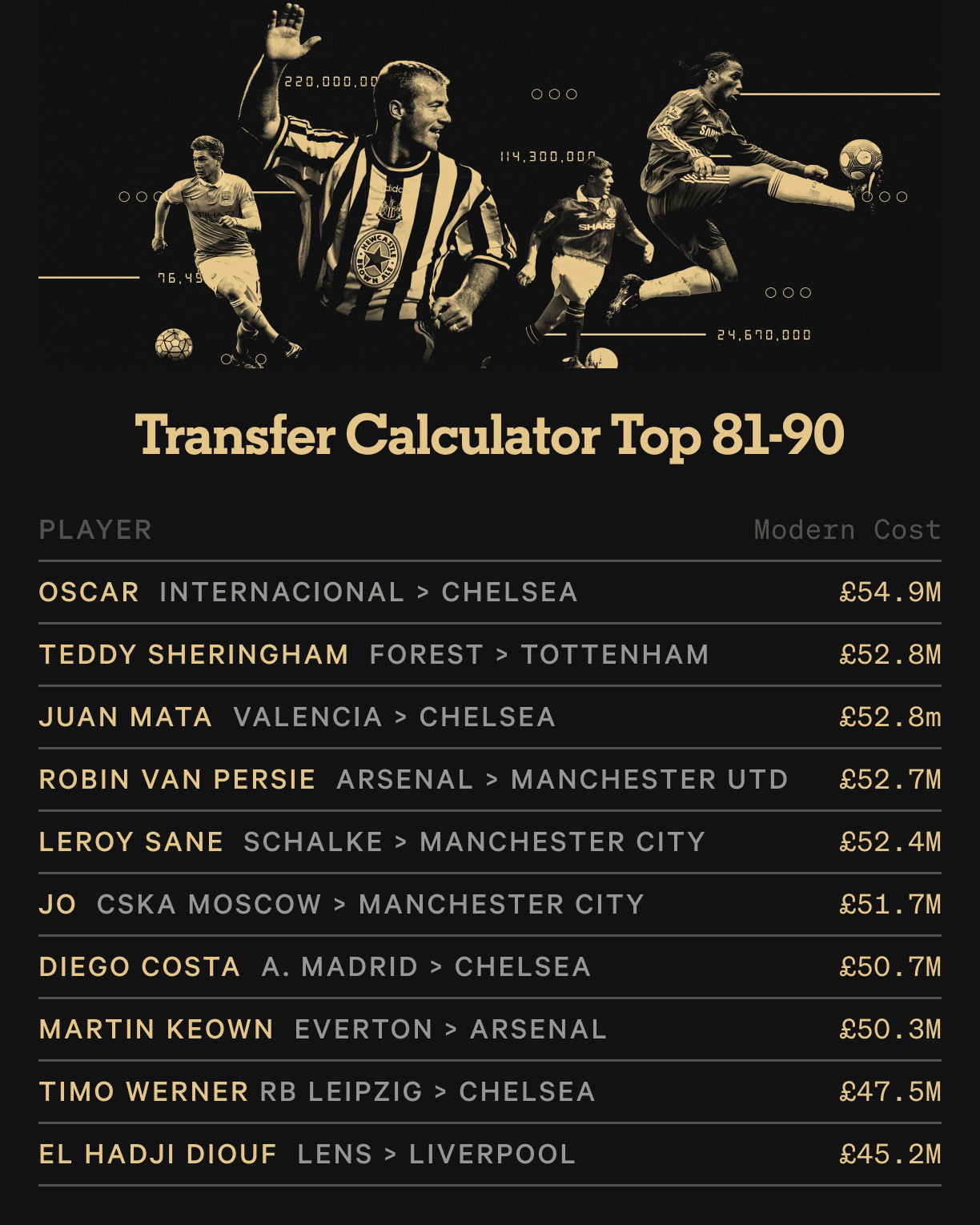
Task: Click the JO player name
Action: (x=58, y=905)
